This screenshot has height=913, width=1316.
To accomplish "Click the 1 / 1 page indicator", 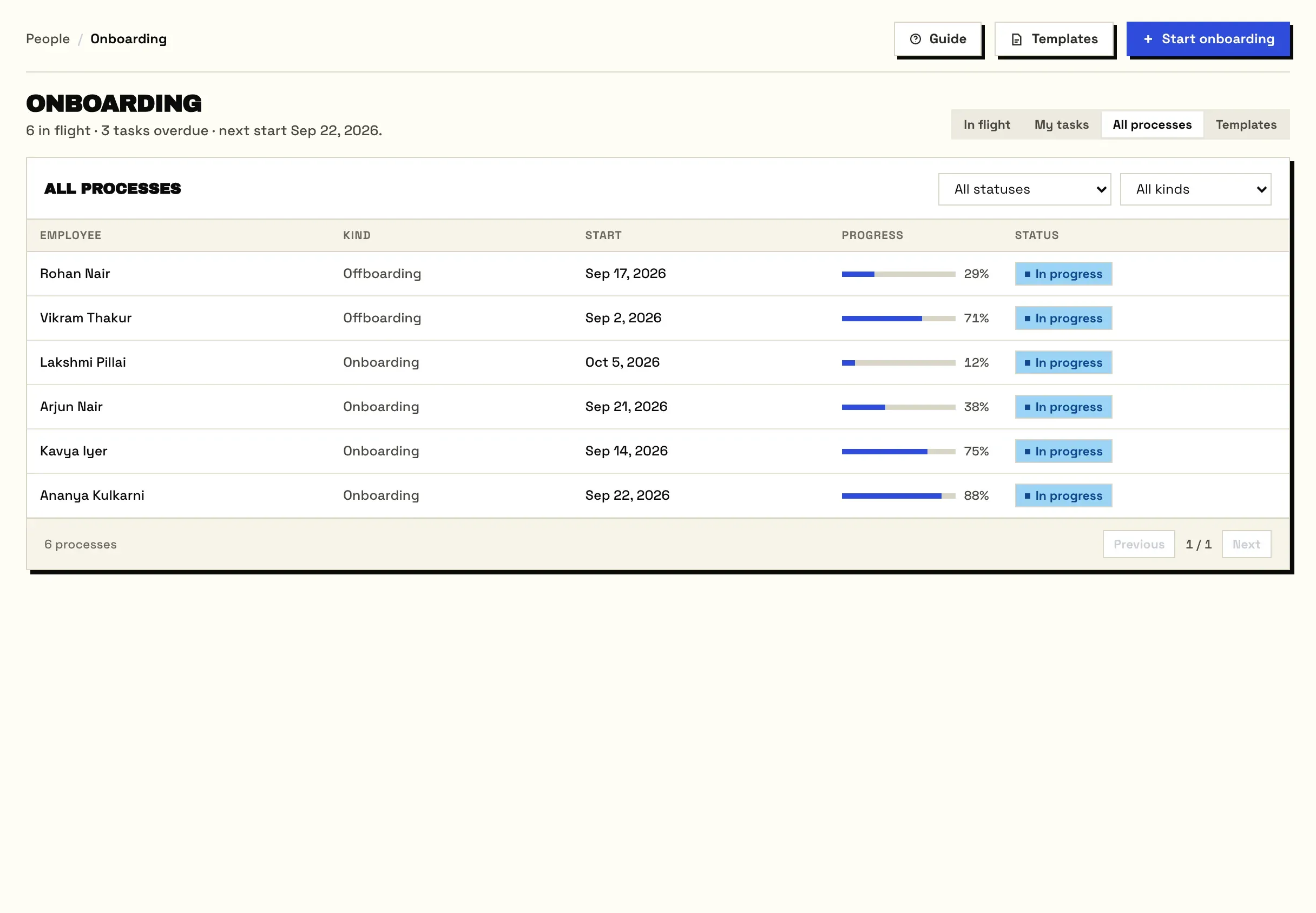I will point(1199,544).
